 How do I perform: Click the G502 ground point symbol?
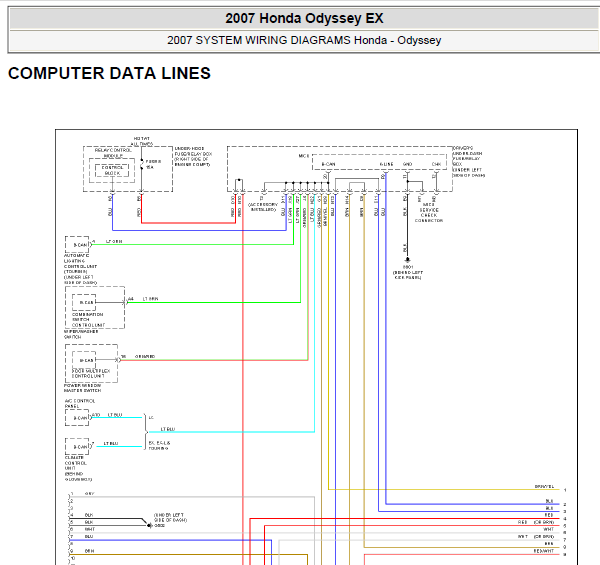149,526
